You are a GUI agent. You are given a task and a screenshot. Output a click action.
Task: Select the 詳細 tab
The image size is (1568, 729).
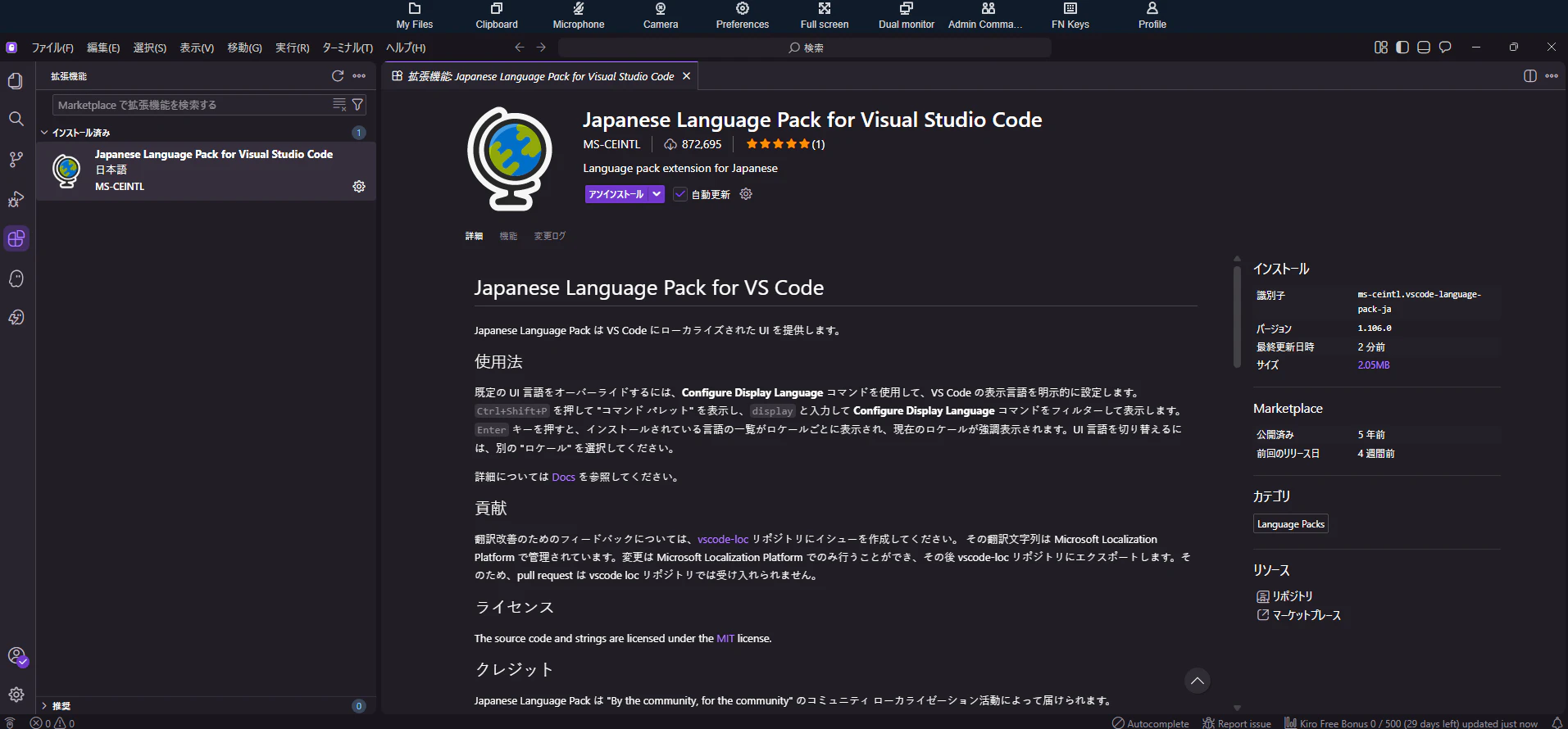[x=475, y=236]
